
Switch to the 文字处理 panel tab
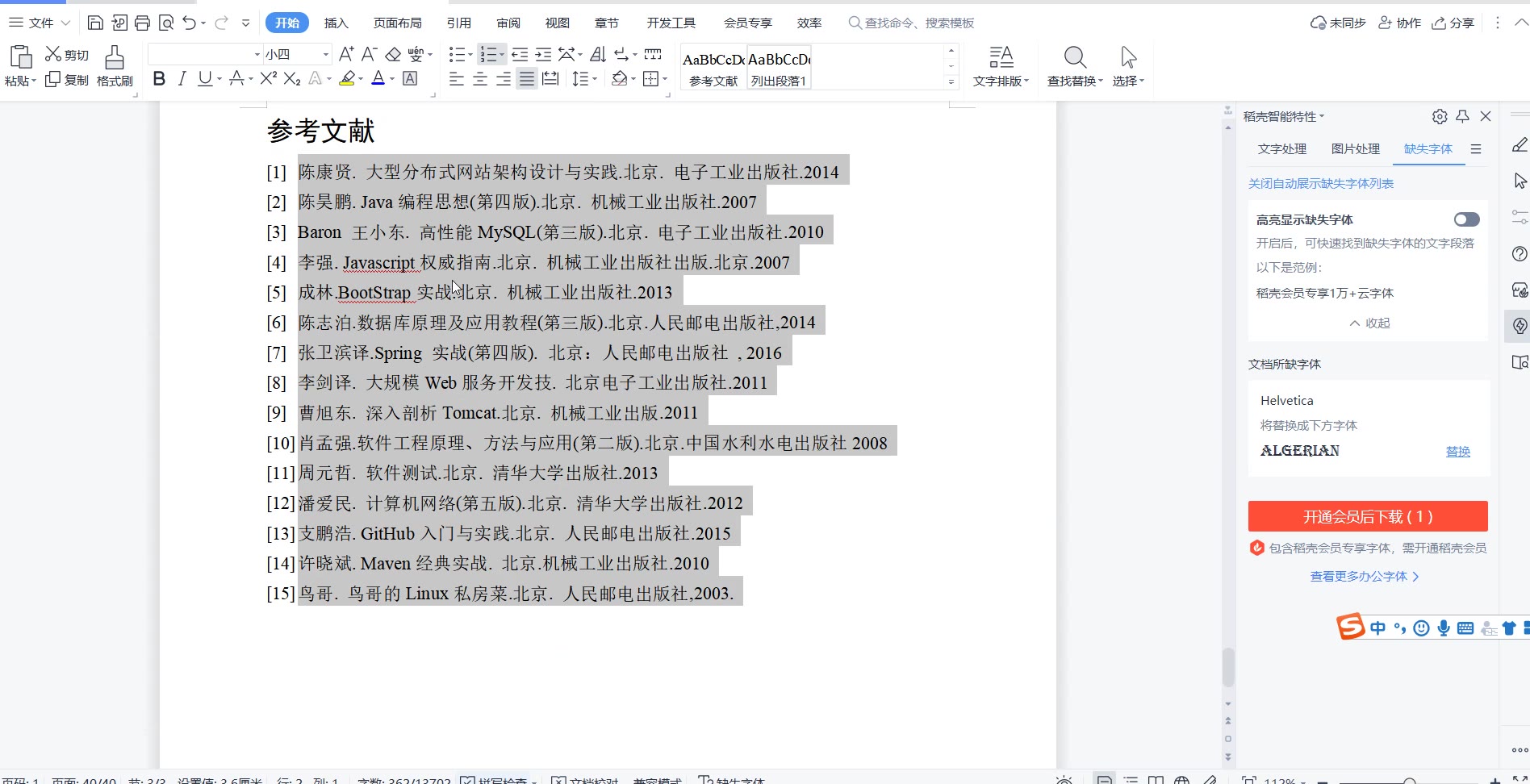pos(1282,148)
